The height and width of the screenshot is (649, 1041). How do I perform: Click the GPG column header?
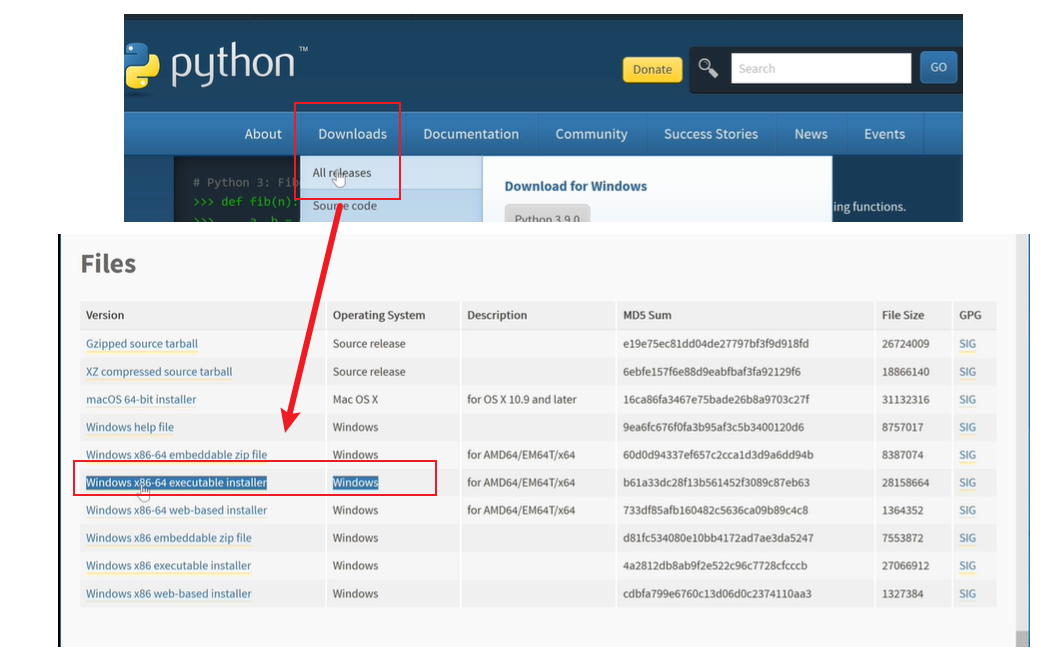(970, 315)
